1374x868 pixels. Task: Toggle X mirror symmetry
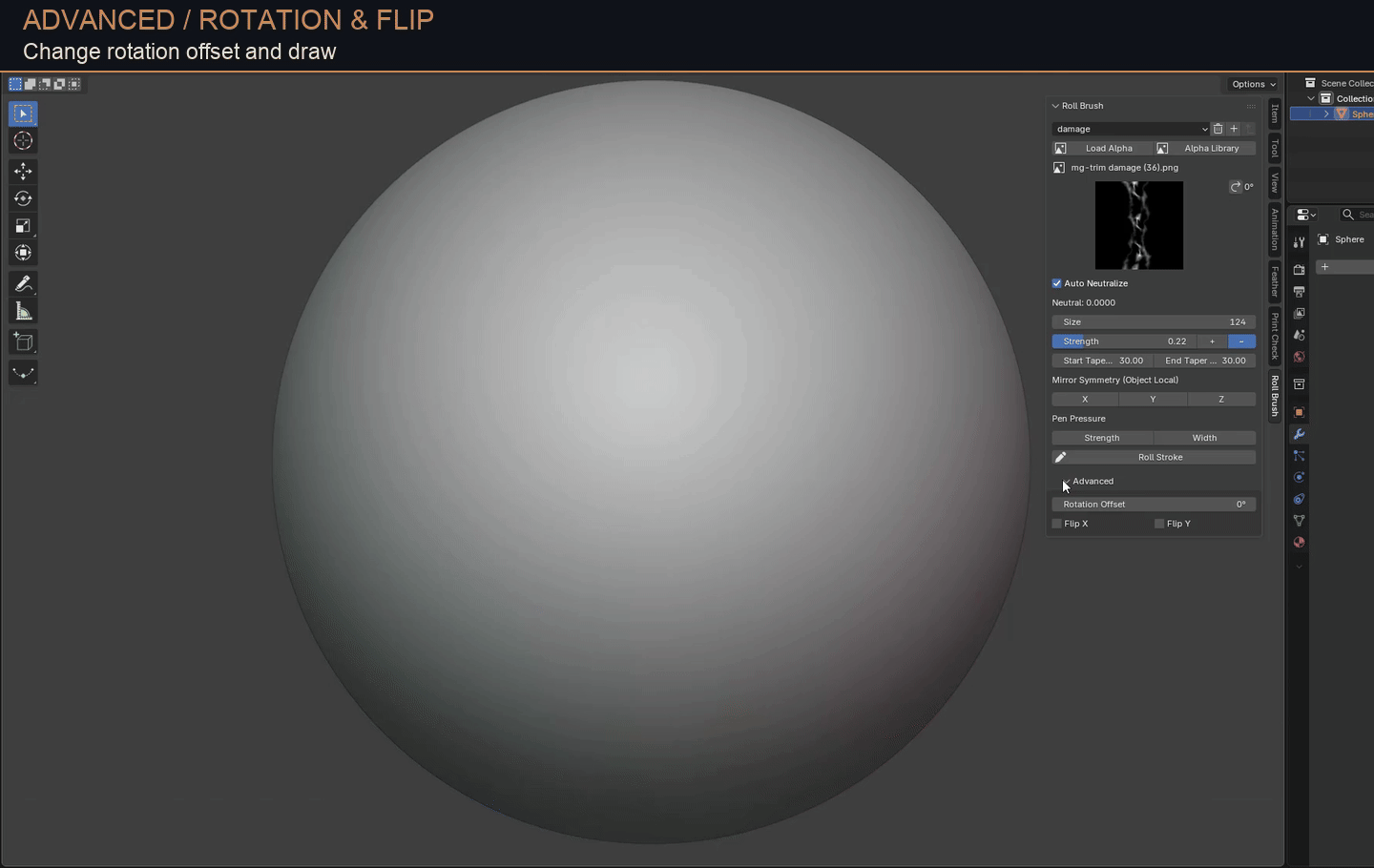pos(1085,400)
